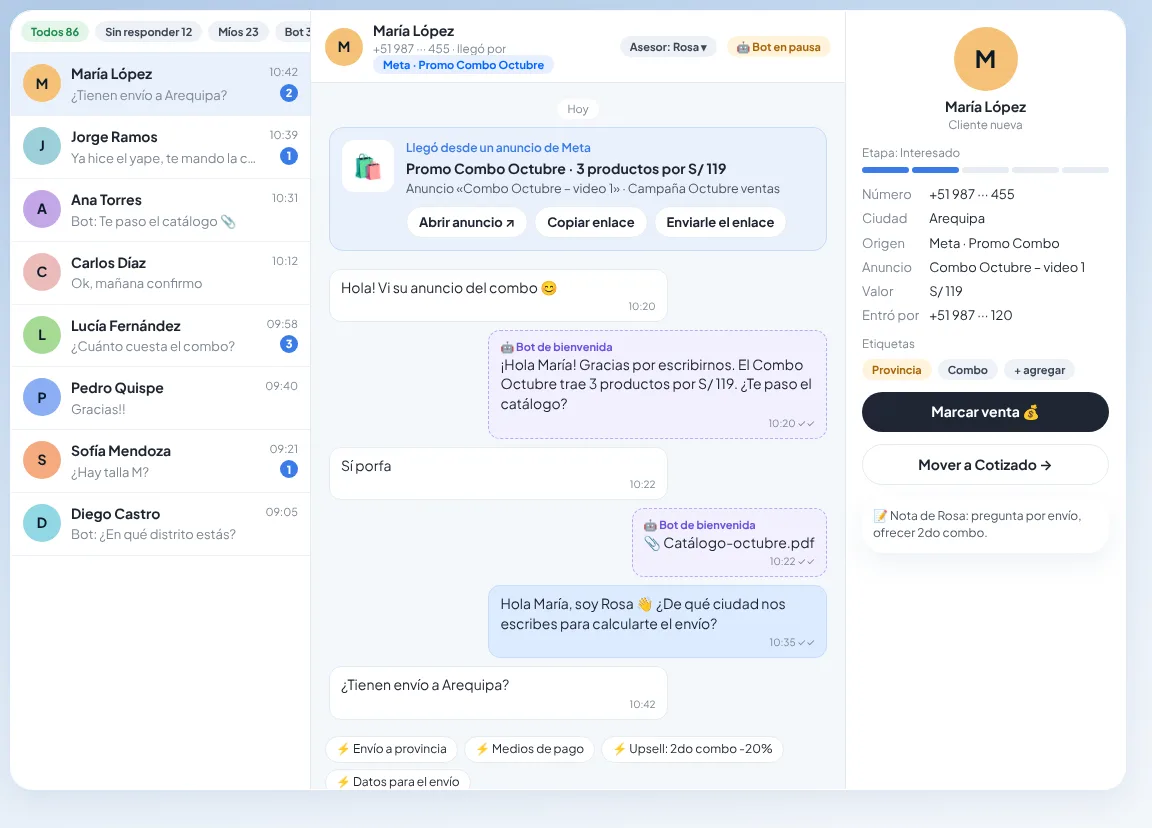
Task: Click unread badge 3 on Lucía Fernández
Action: 289,344
